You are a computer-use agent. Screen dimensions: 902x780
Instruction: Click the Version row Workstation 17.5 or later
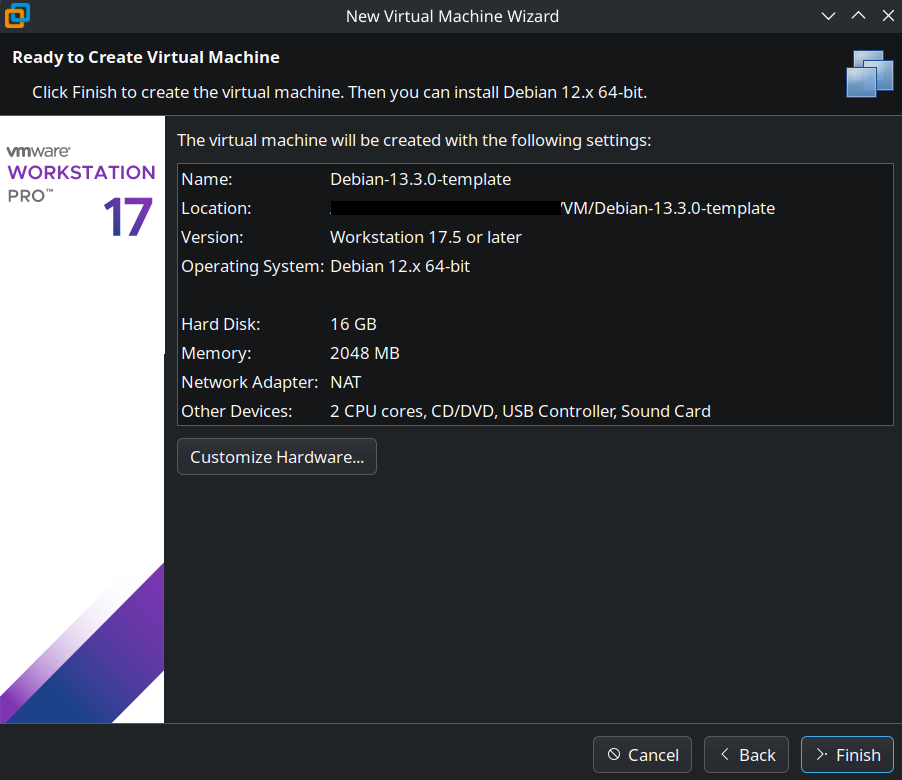pyautogui.click(x=425, y=238)
